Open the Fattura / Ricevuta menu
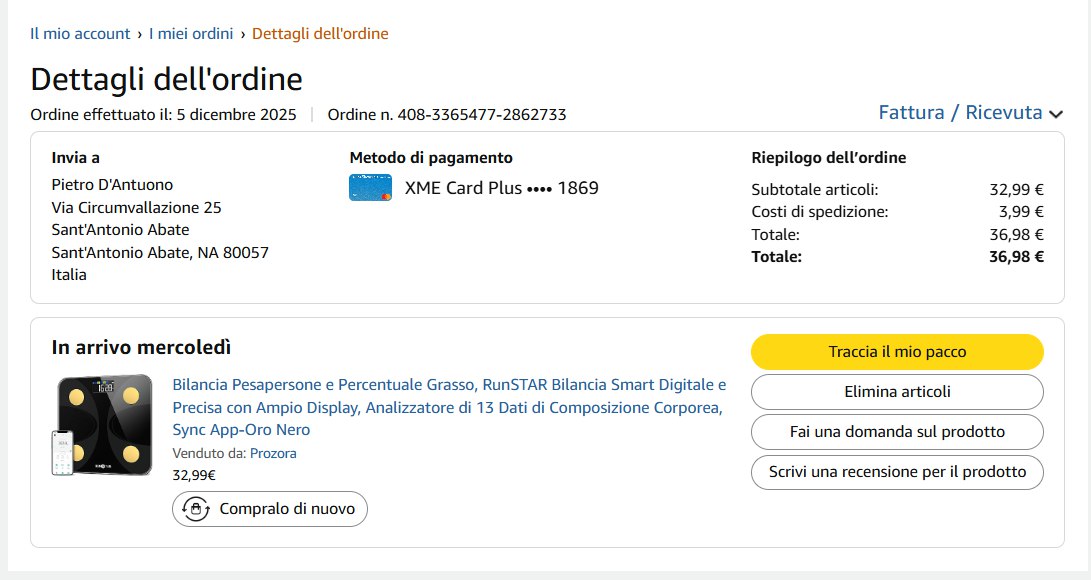The image size is (1091, 580). [960, 113]
